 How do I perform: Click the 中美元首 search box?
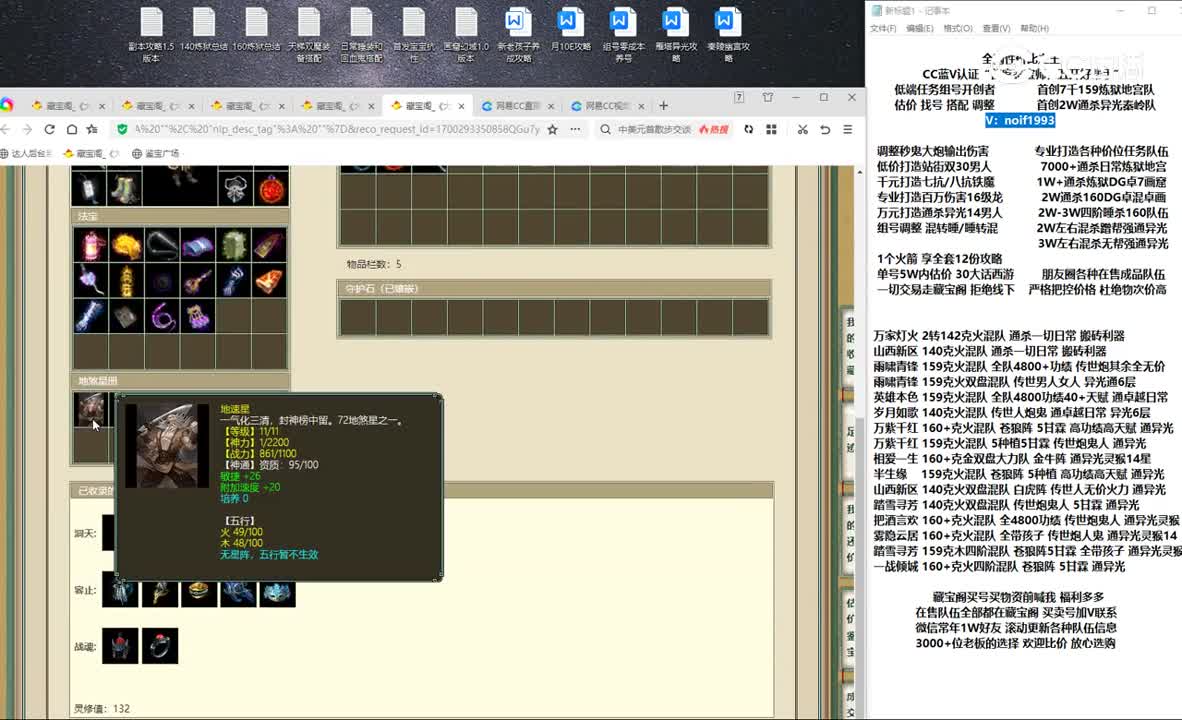[654, 129]
